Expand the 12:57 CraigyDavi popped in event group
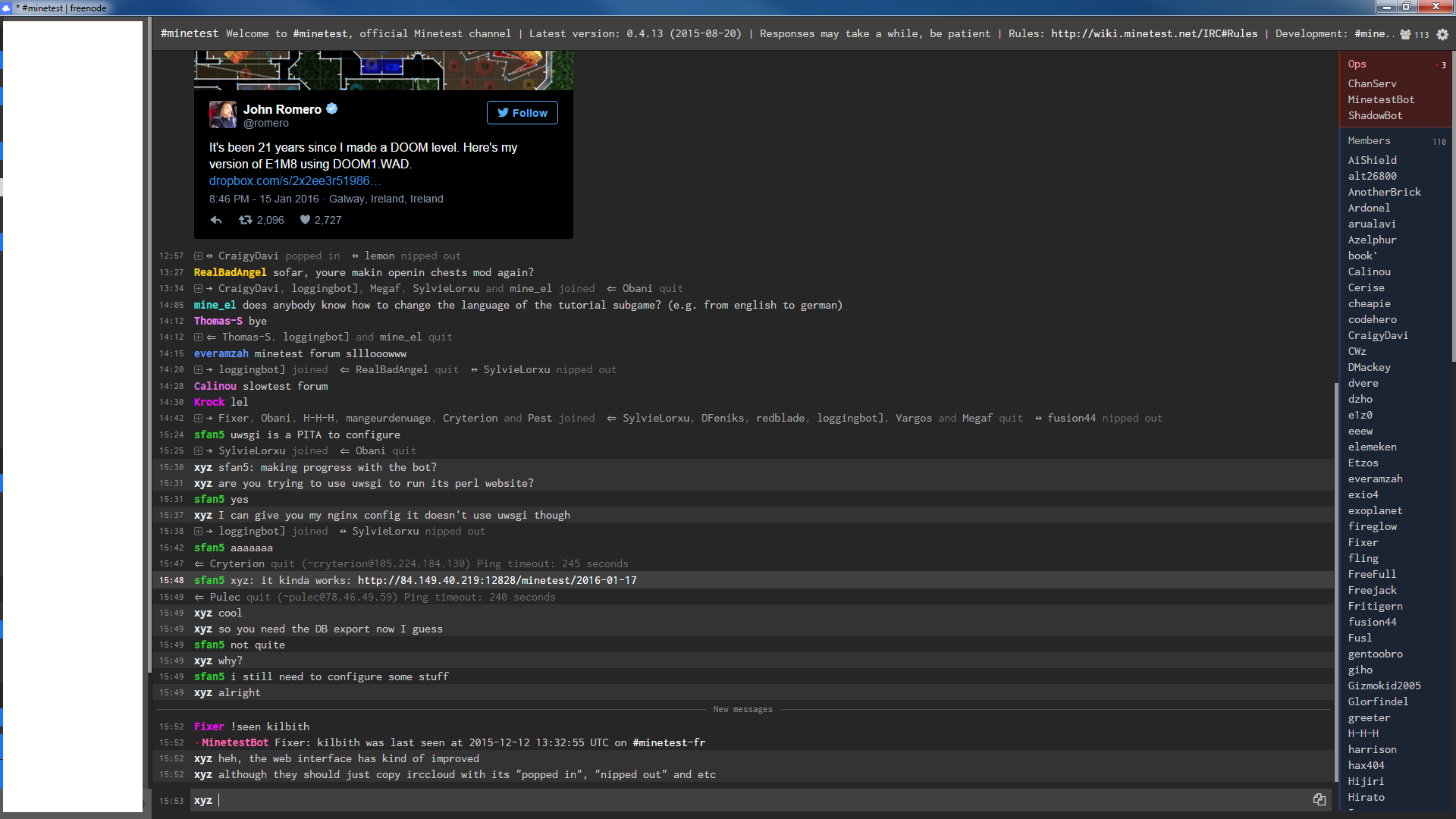Screen dimensions: 1456x819 198,256
